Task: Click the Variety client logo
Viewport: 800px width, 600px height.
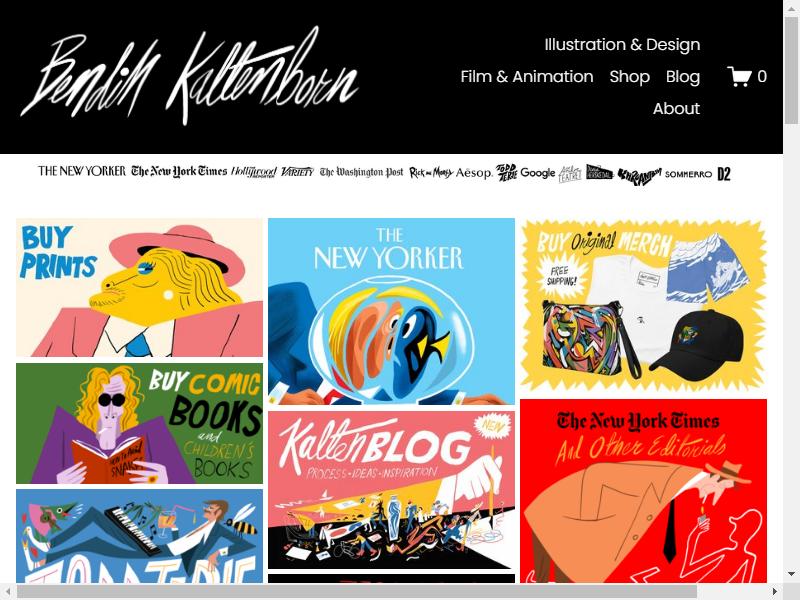Action: click(297, 171)
